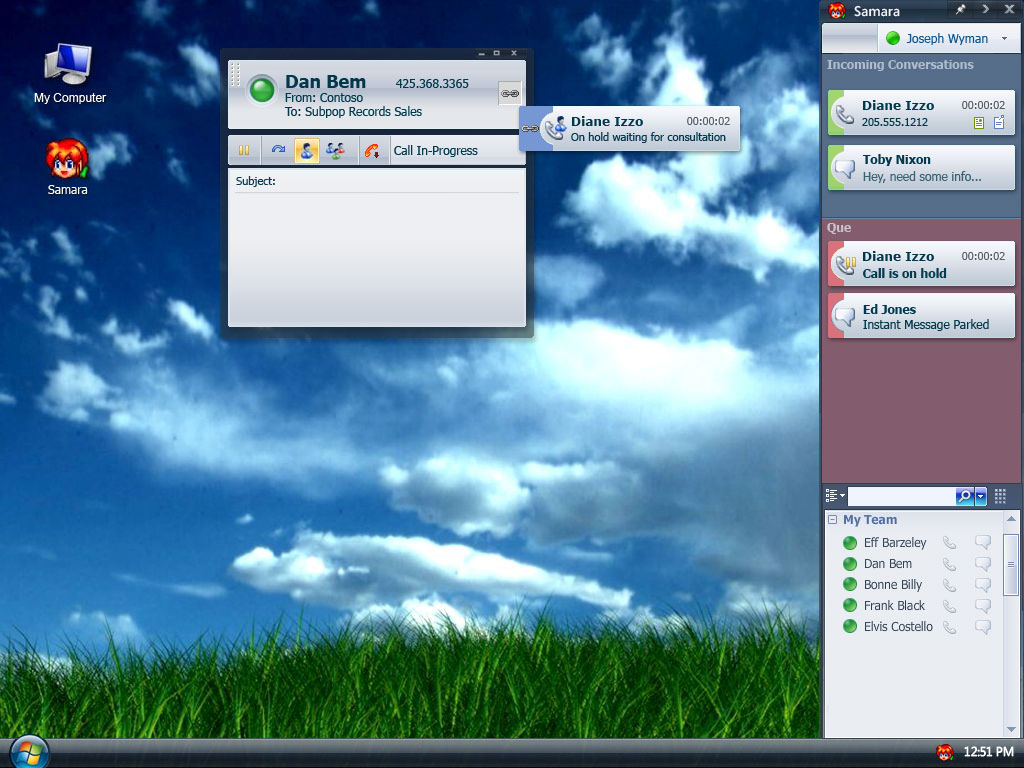
Task: Open the dial pad grid icon
Action: click(1000, 496)
